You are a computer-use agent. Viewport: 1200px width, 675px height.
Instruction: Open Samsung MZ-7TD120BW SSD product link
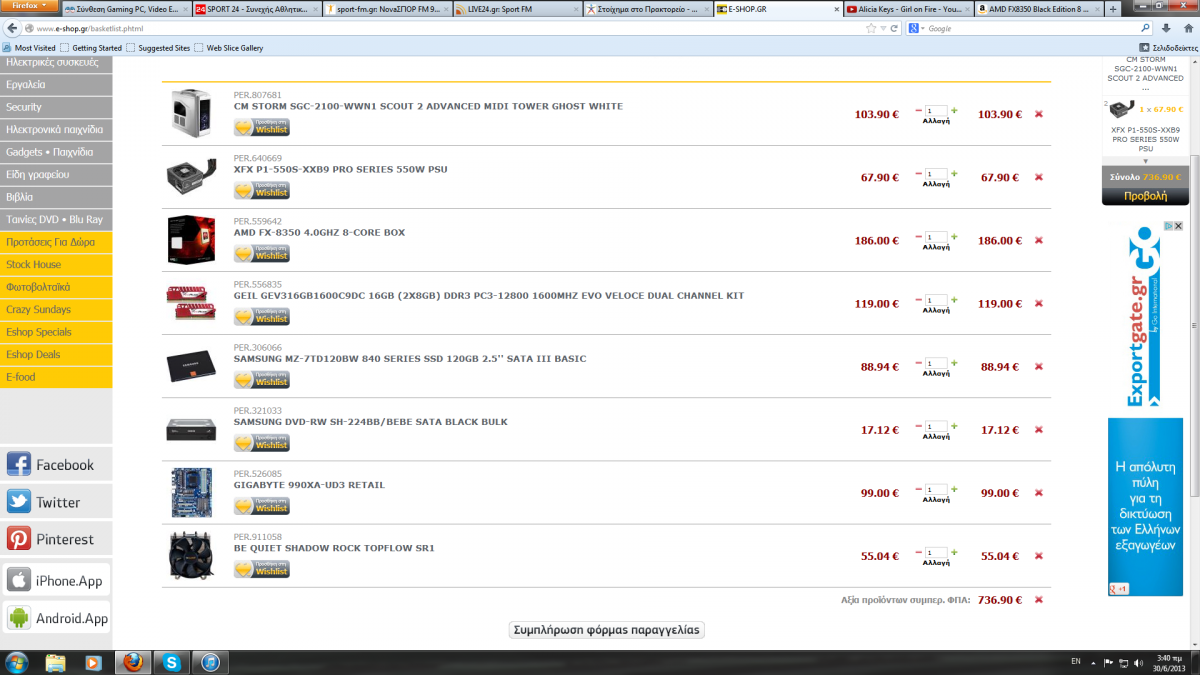(410, 359)
